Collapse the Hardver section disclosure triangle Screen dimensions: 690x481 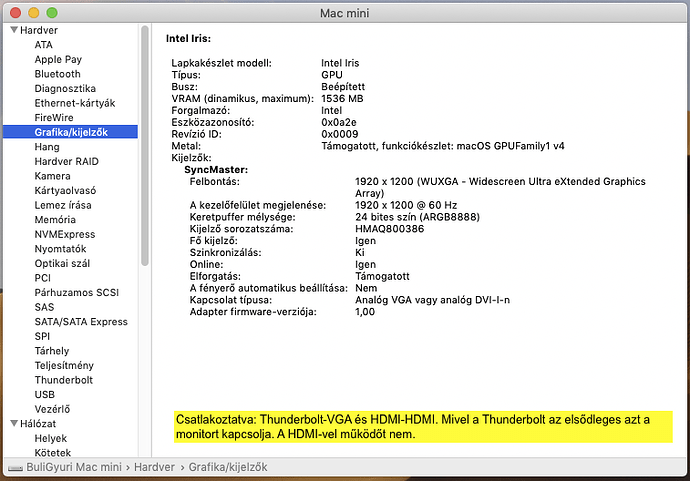[13, 30]
